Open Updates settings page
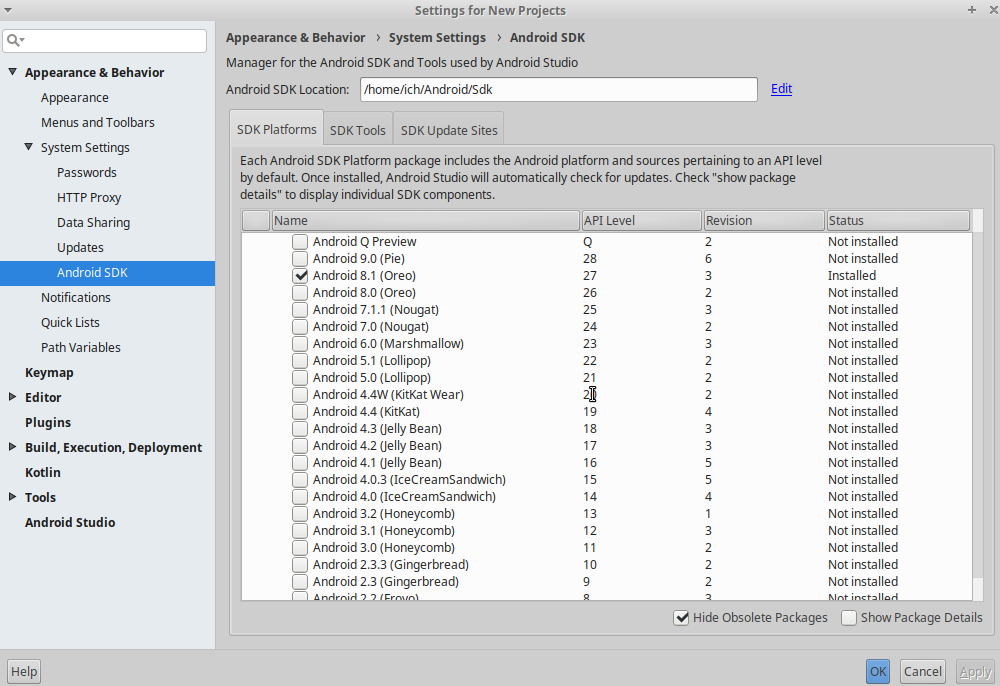 (x=80, y=247)
